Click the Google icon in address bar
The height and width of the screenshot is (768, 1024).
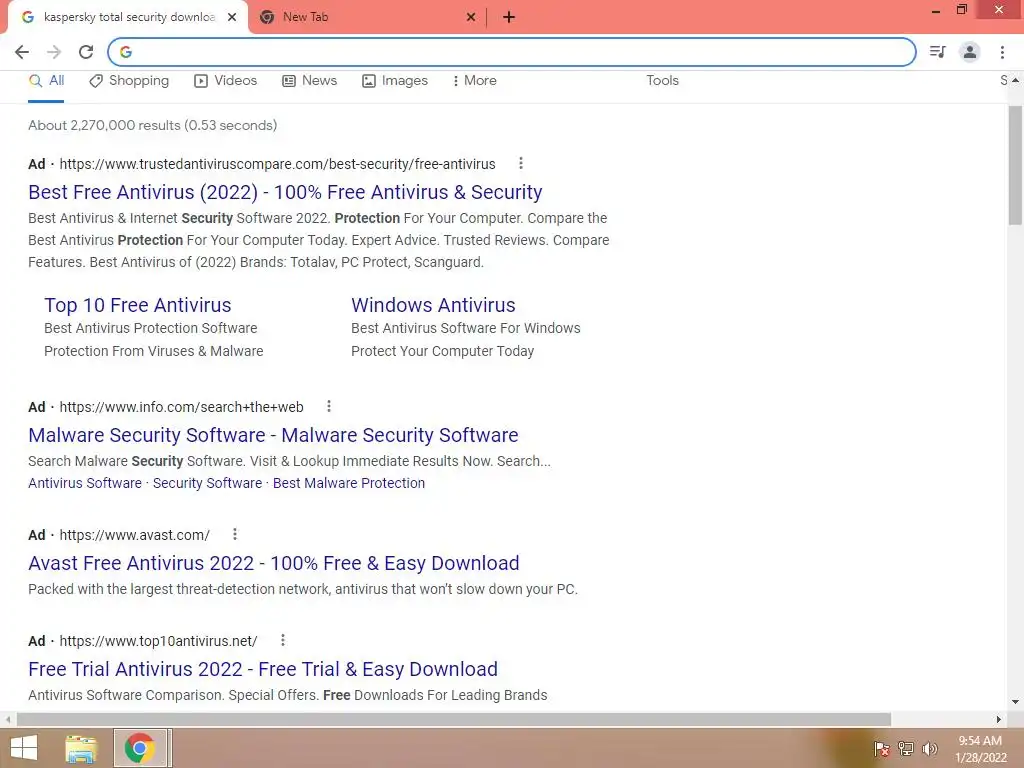(126, 52)
